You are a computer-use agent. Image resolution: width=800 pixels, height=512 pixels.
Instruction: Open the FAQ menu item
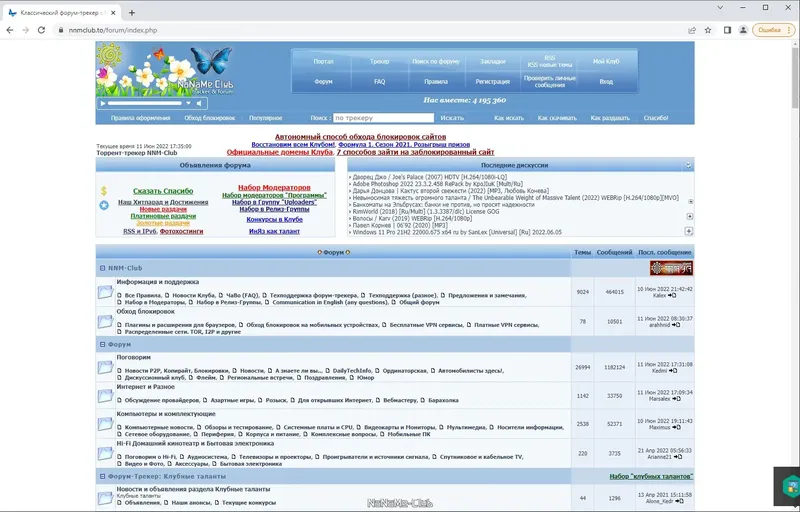coord(380,82)
